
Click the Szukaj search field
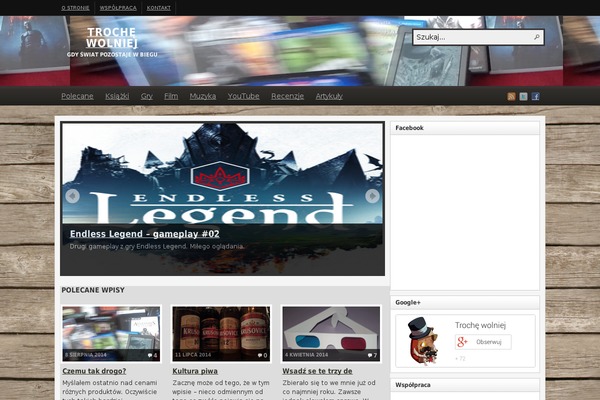(478, 37)
